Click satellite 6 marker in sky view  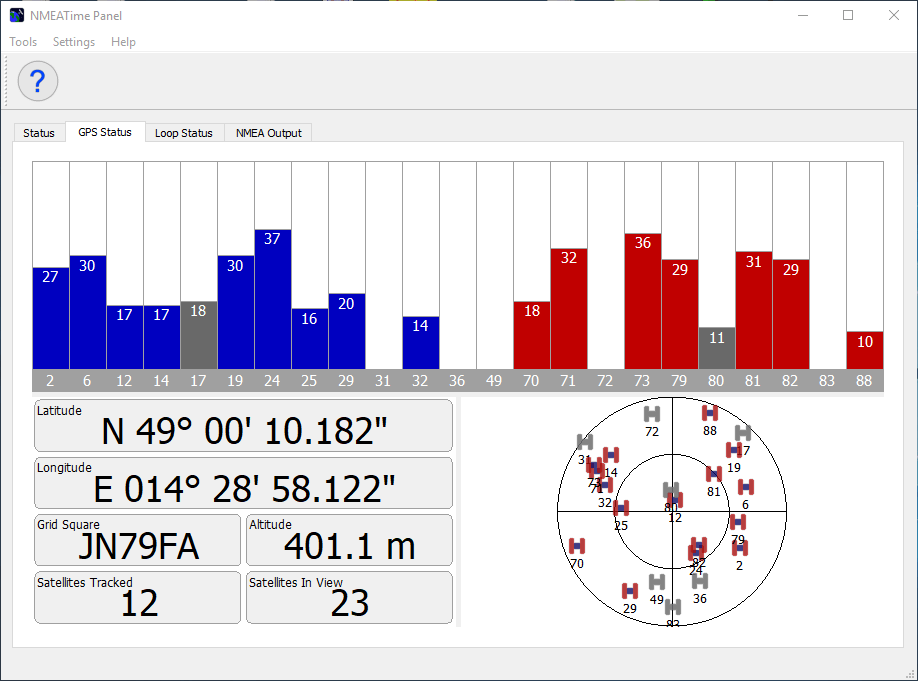pos(746,487)
